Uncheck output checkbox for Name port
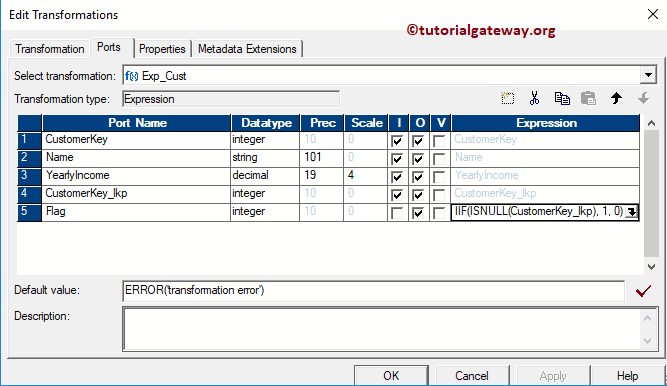The width and height of the screenshot is (667, 386). pos(418,159)
